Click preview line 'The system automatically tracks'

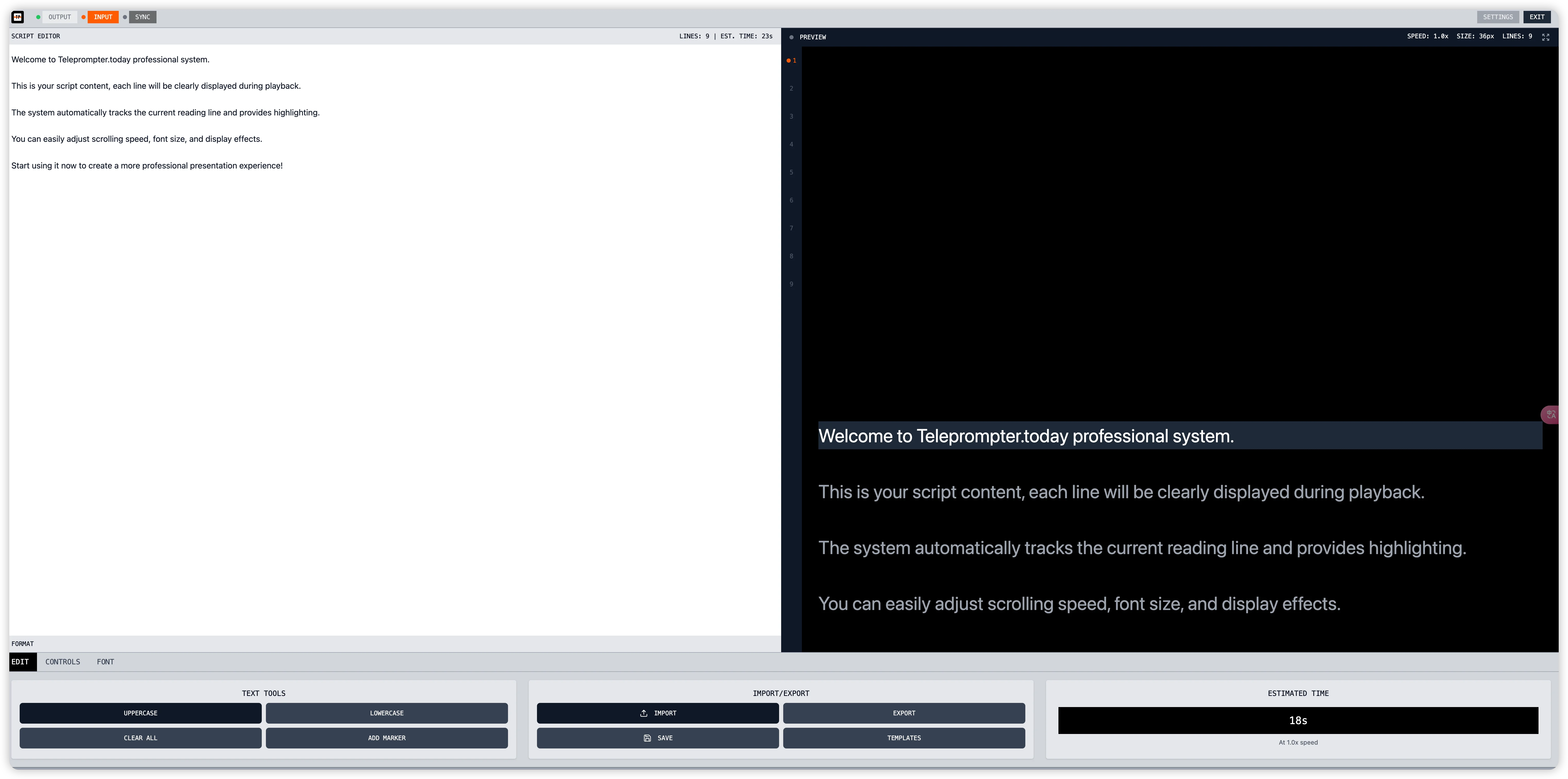point(1142,548)
